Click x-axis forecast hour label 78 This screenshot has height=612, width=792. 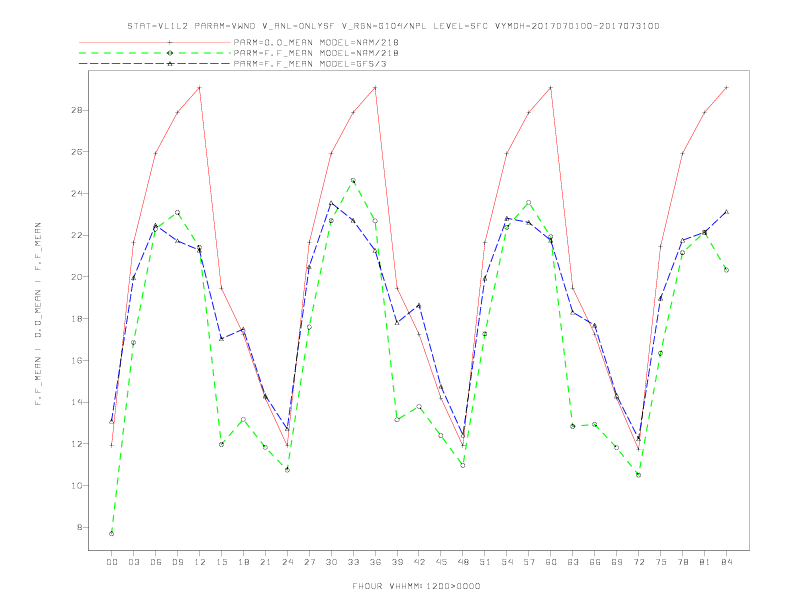tap(683, 562)
